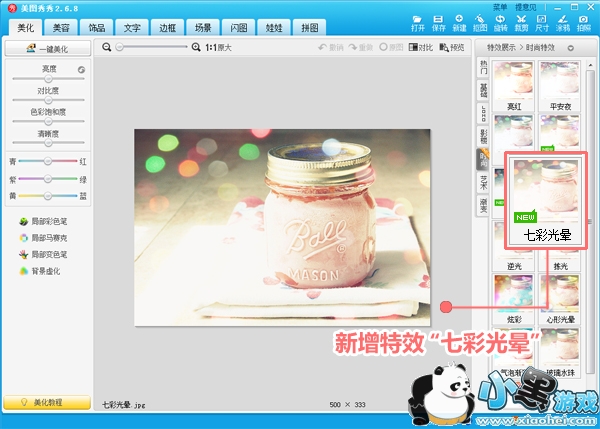The width and height of the screenshot is (600, 429).
Task: Switch to the 美化 tab
Action: click(x=26, y=28)
